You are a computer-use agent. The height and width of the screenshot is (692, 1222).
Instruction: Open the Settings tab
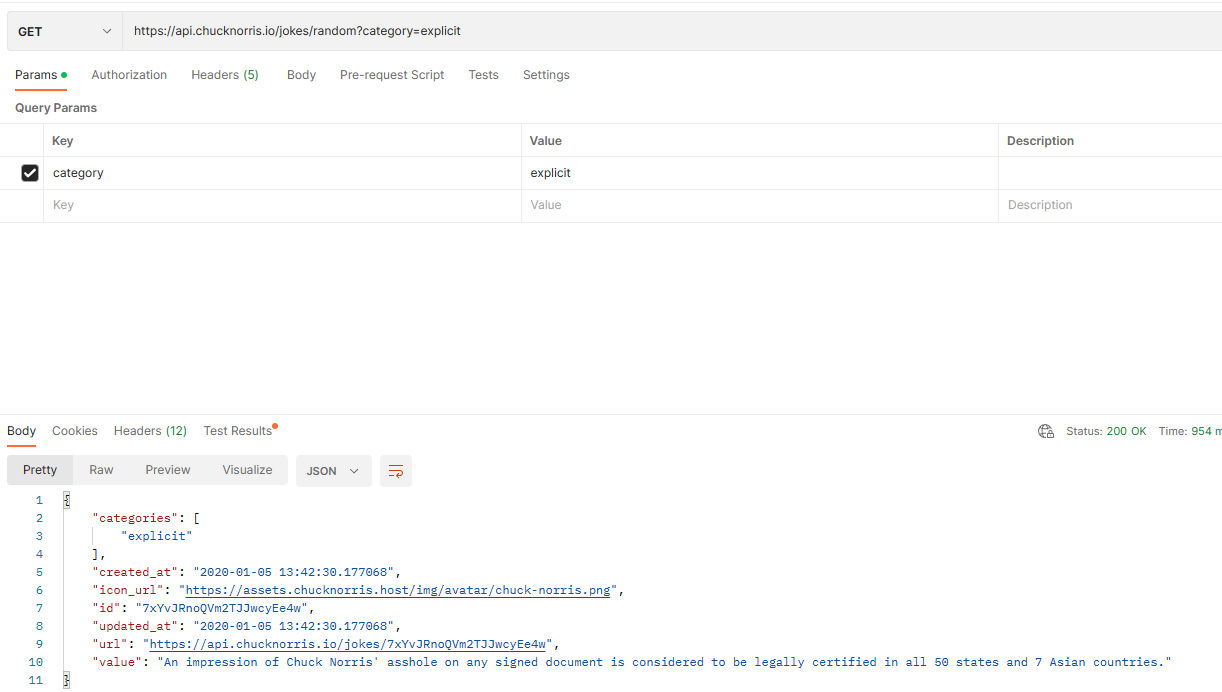coord(546,75)
